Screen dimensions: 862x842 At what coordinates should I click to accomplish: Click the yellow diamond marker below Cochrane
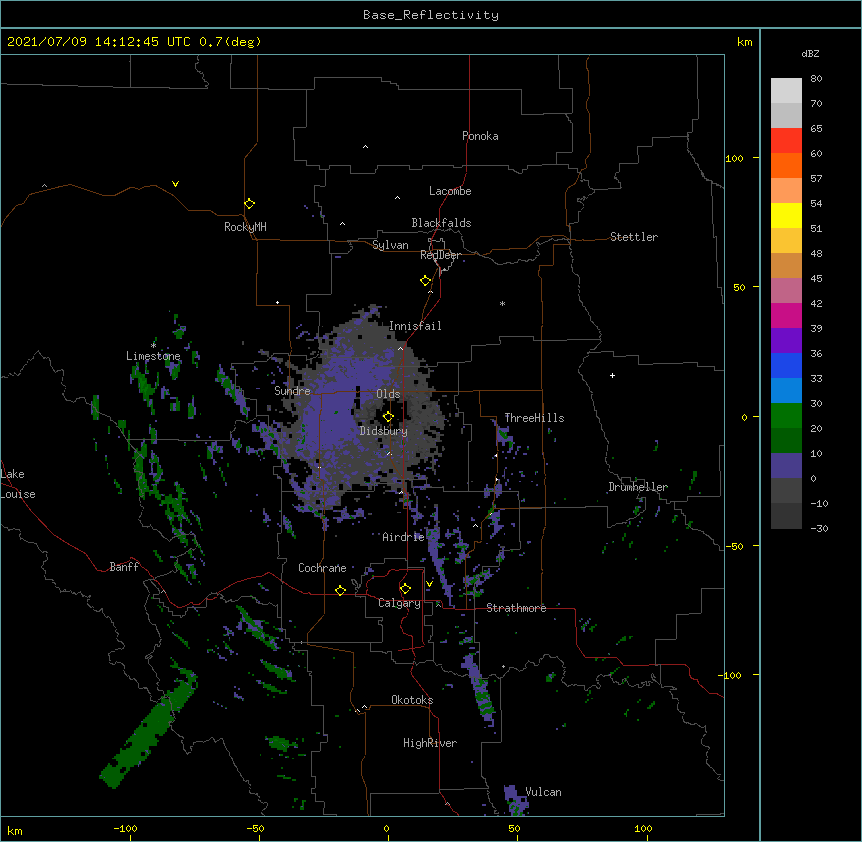[340, 590]
